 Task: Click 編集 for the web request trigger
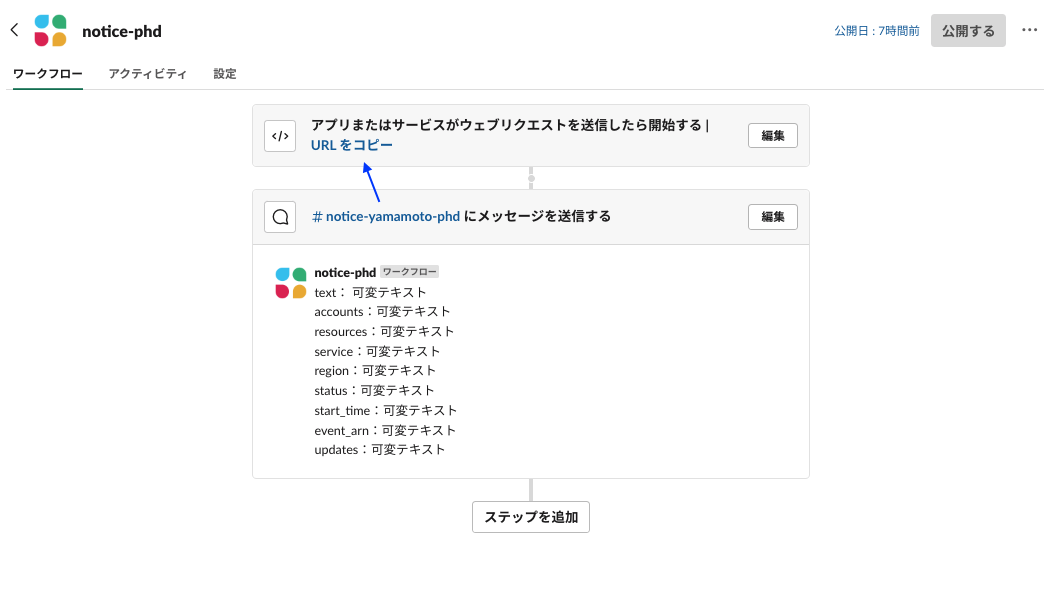pos(772,136)
